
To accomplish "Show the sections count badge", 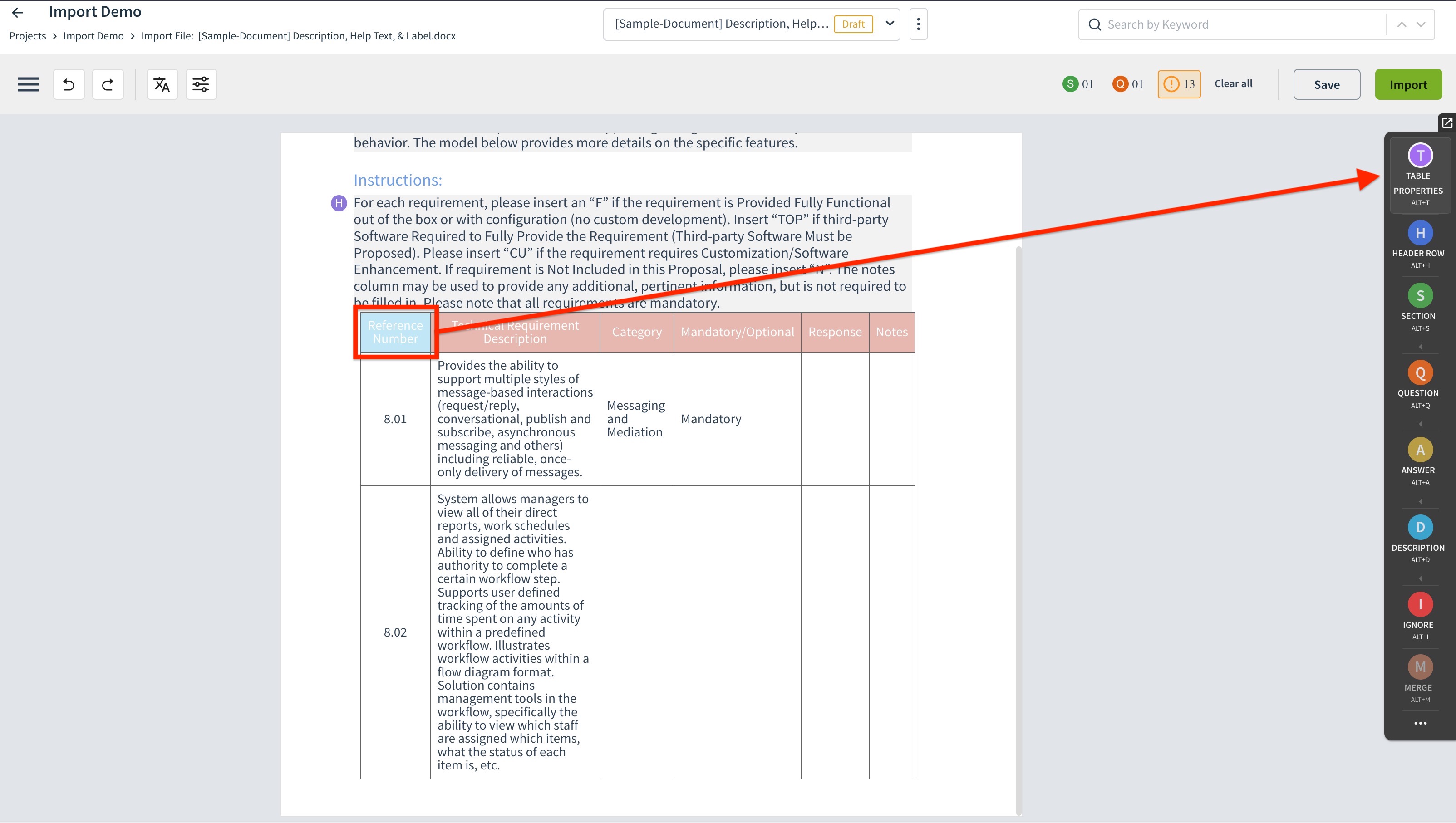I will [x=1078, y=84].
